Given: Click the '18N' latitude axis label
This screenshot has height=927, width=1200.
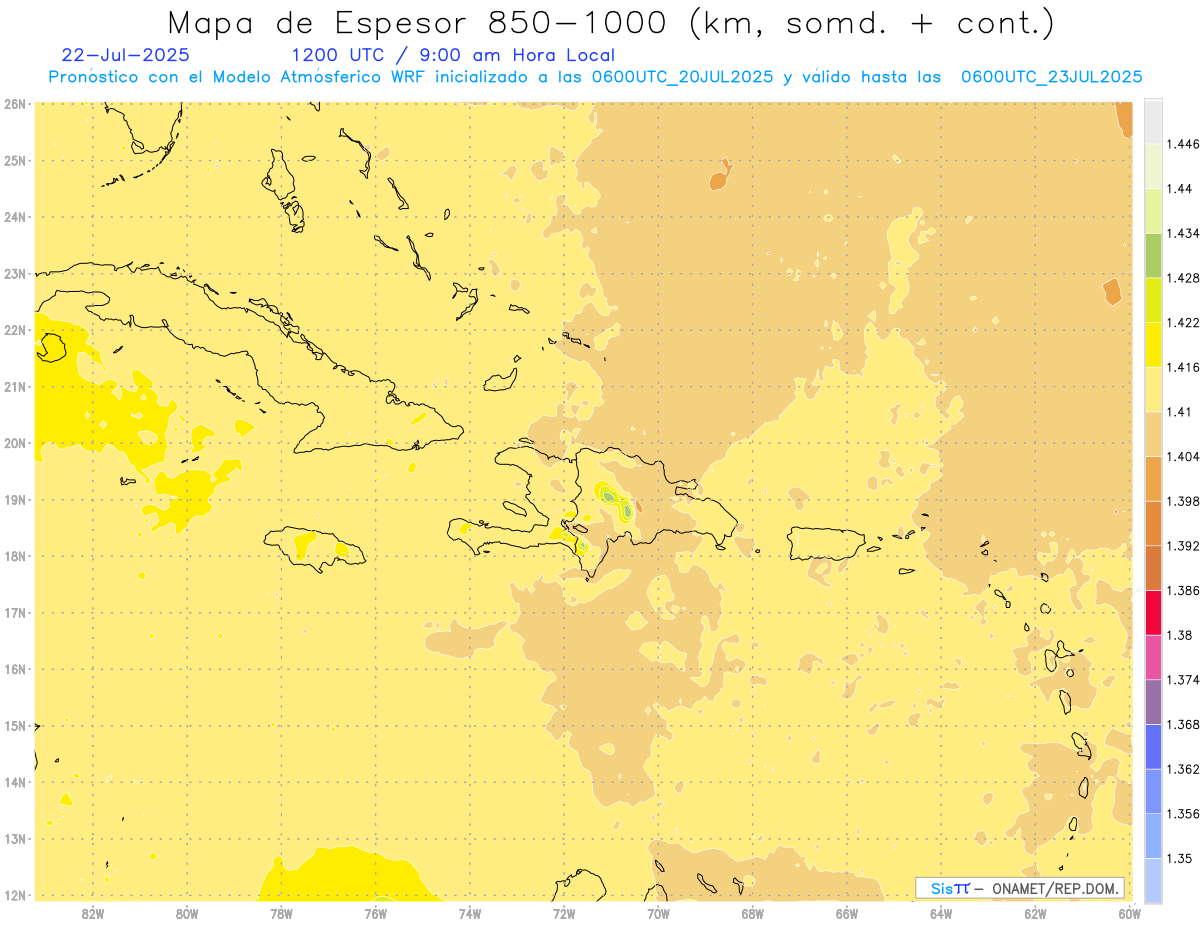Looking at the screenshot, I should coord(14,556).
